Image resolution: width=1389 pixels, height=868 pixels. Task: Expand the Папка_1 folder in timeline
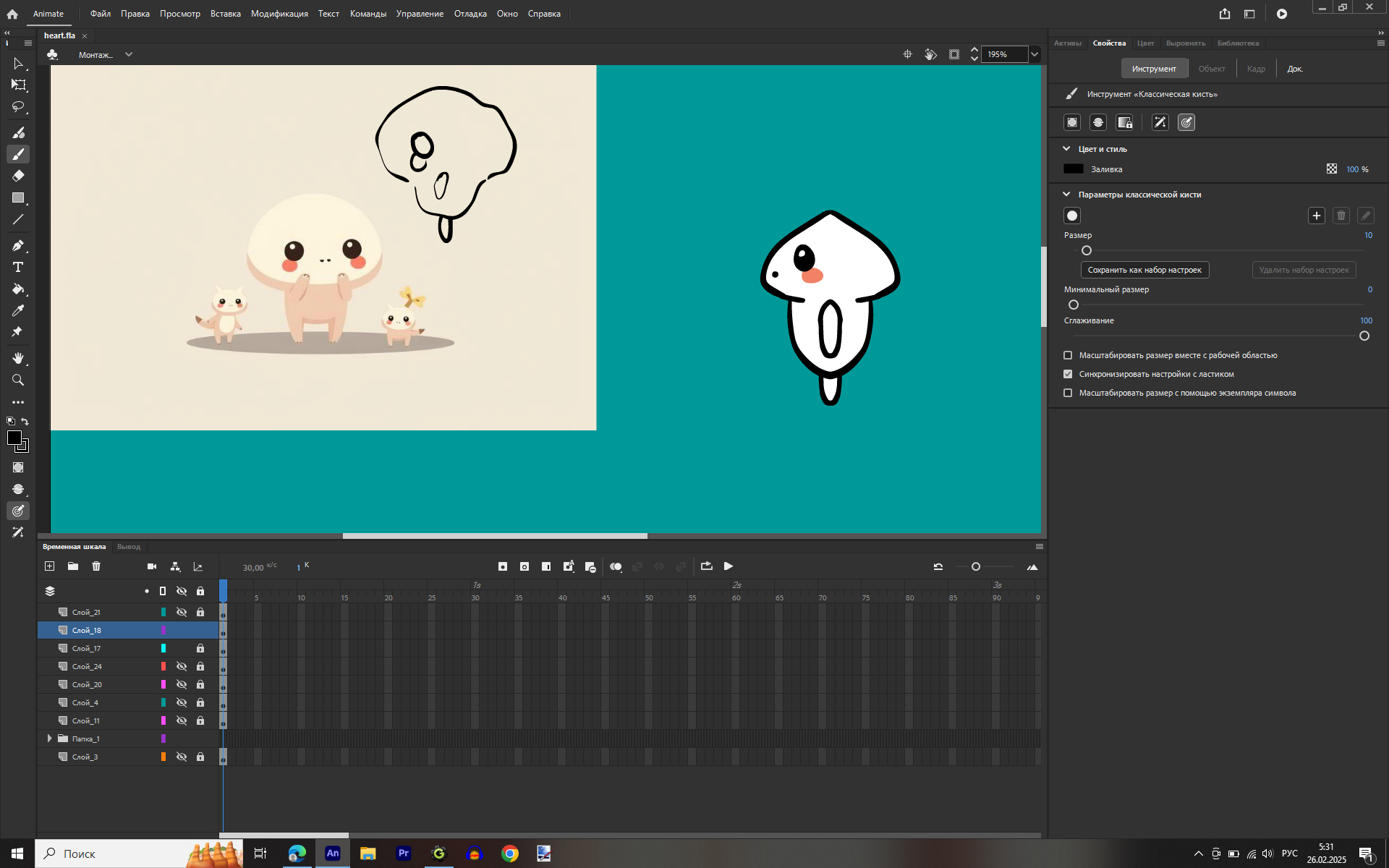point(49,739)
